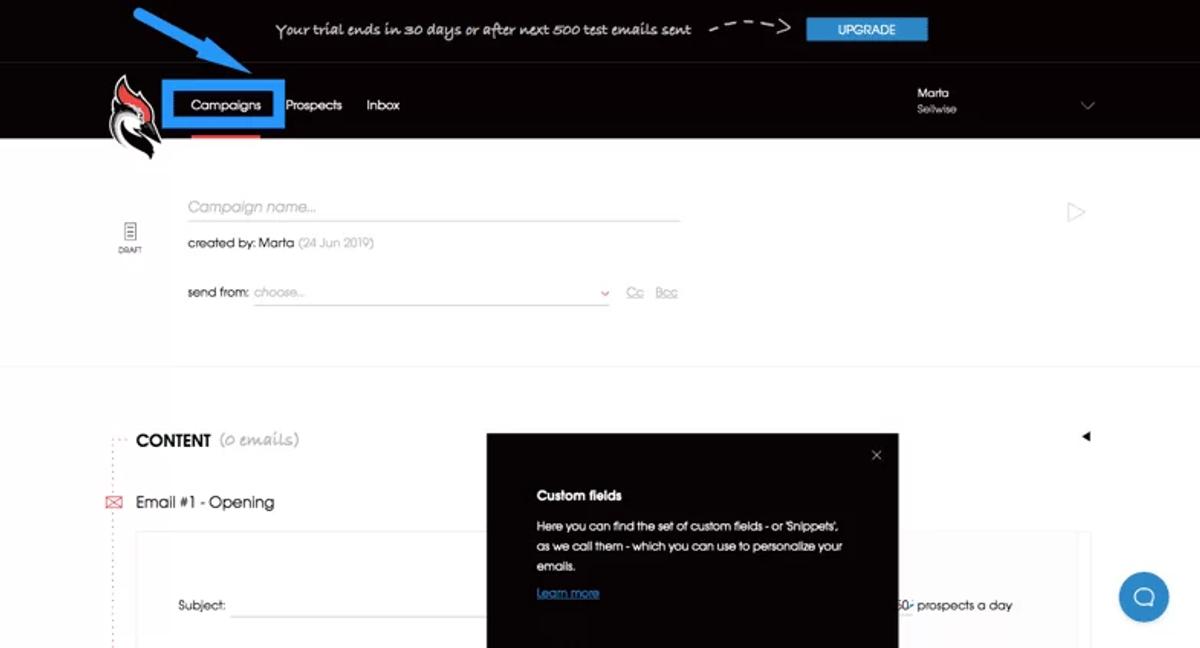The width and height of the screenshot is (1200, 648).
Task: Click the Woodpecker bird logo
Action: pyautogui.click(x=135, y=116)
